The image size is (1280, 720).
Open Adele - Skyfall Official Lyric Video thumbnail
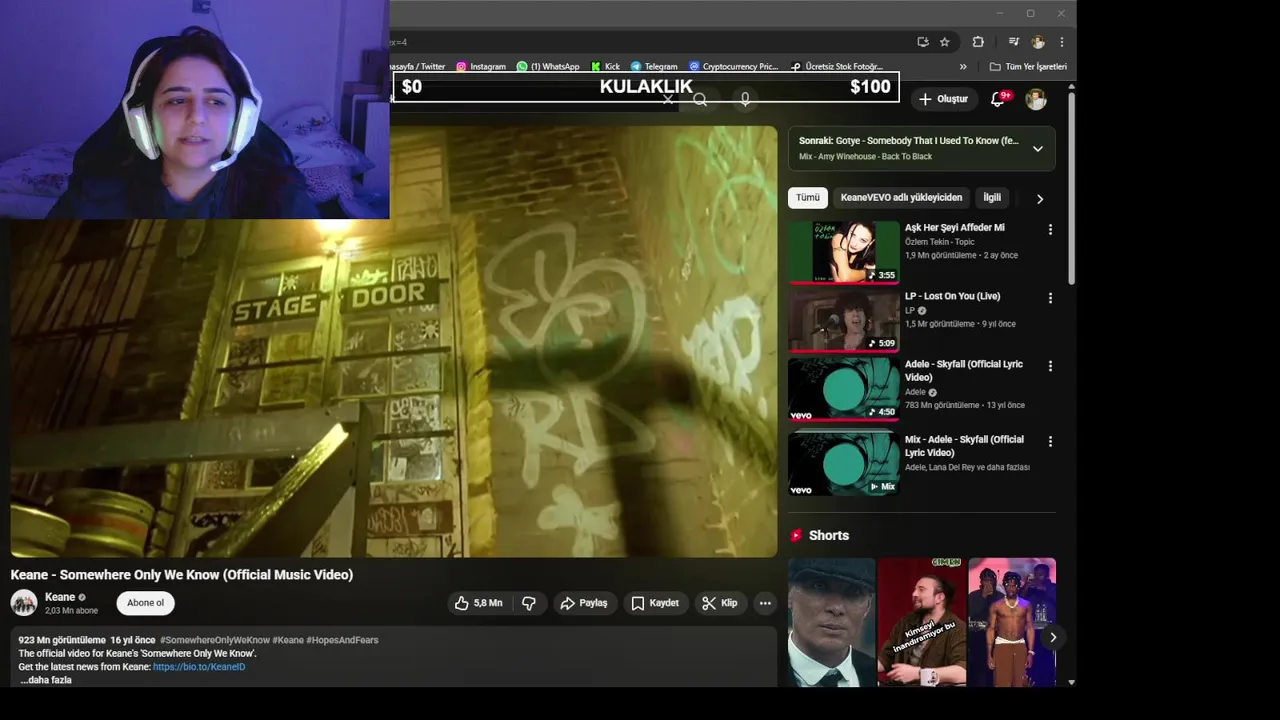click(x=844, y=389)
